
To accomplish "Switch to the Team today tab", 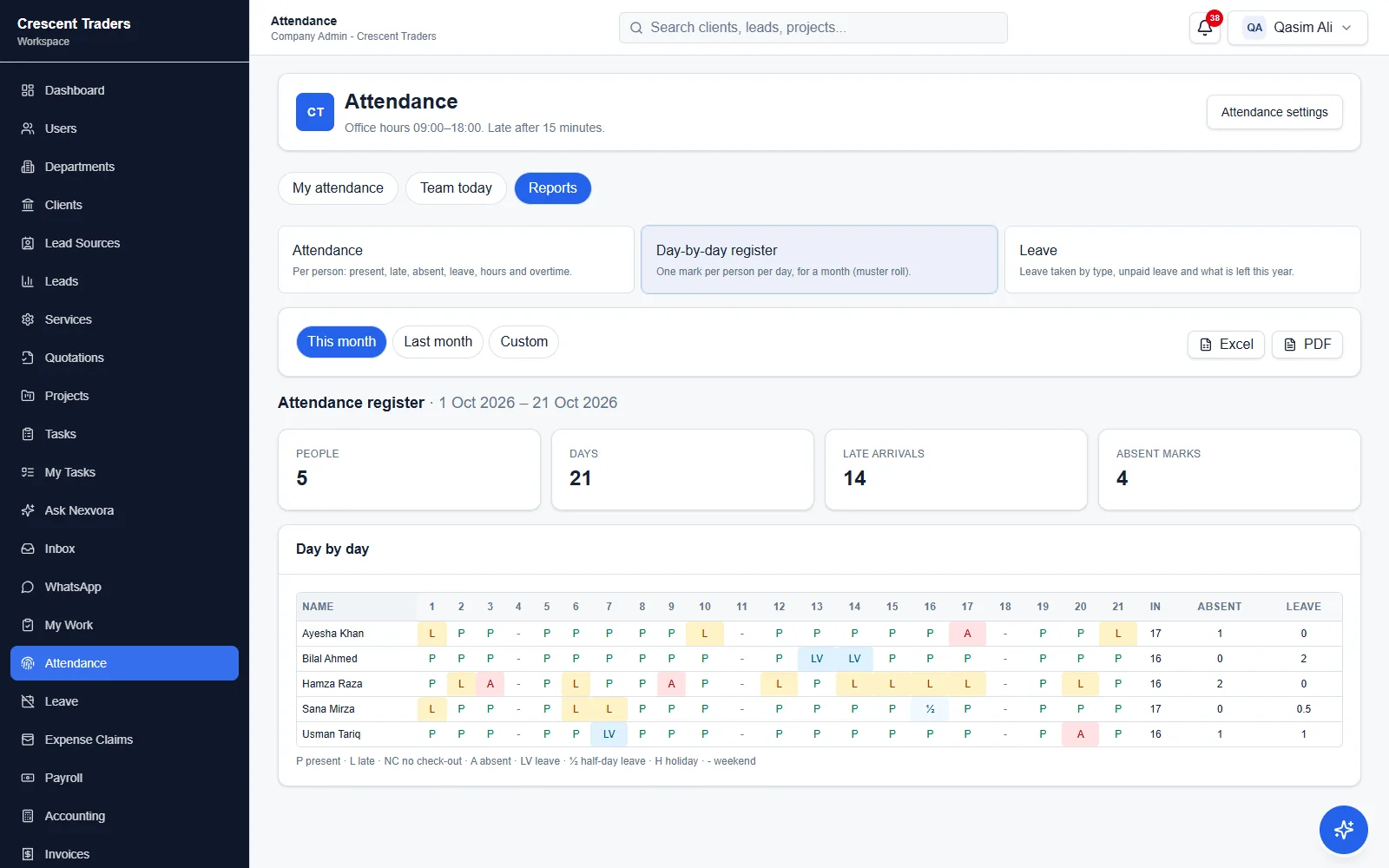I will point(456,188).
